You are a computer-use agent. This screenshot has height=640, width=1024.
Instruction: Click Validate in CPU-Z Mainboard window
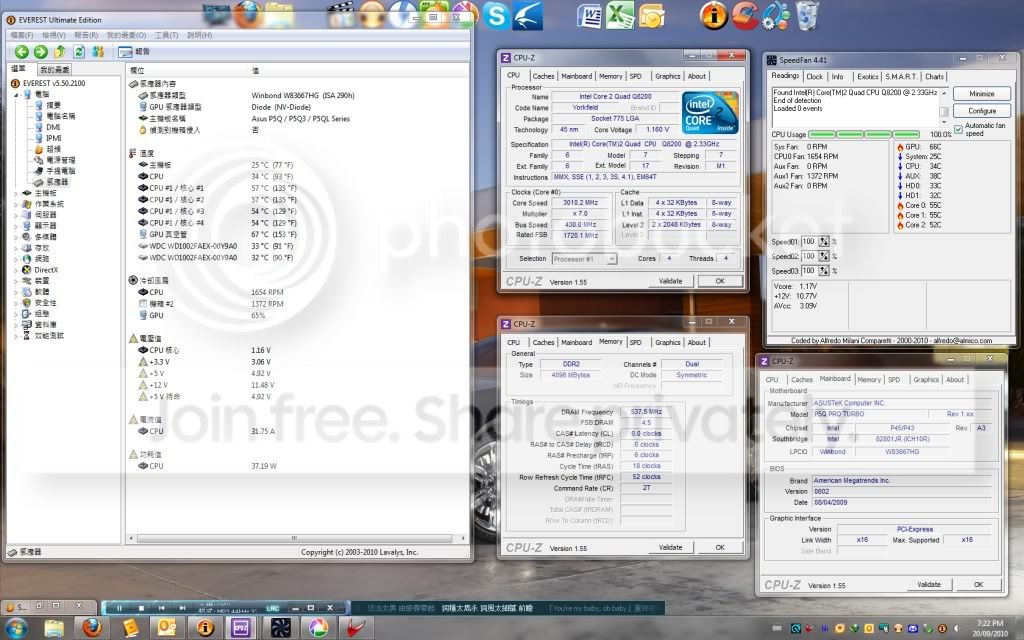(x=929, y=585)
